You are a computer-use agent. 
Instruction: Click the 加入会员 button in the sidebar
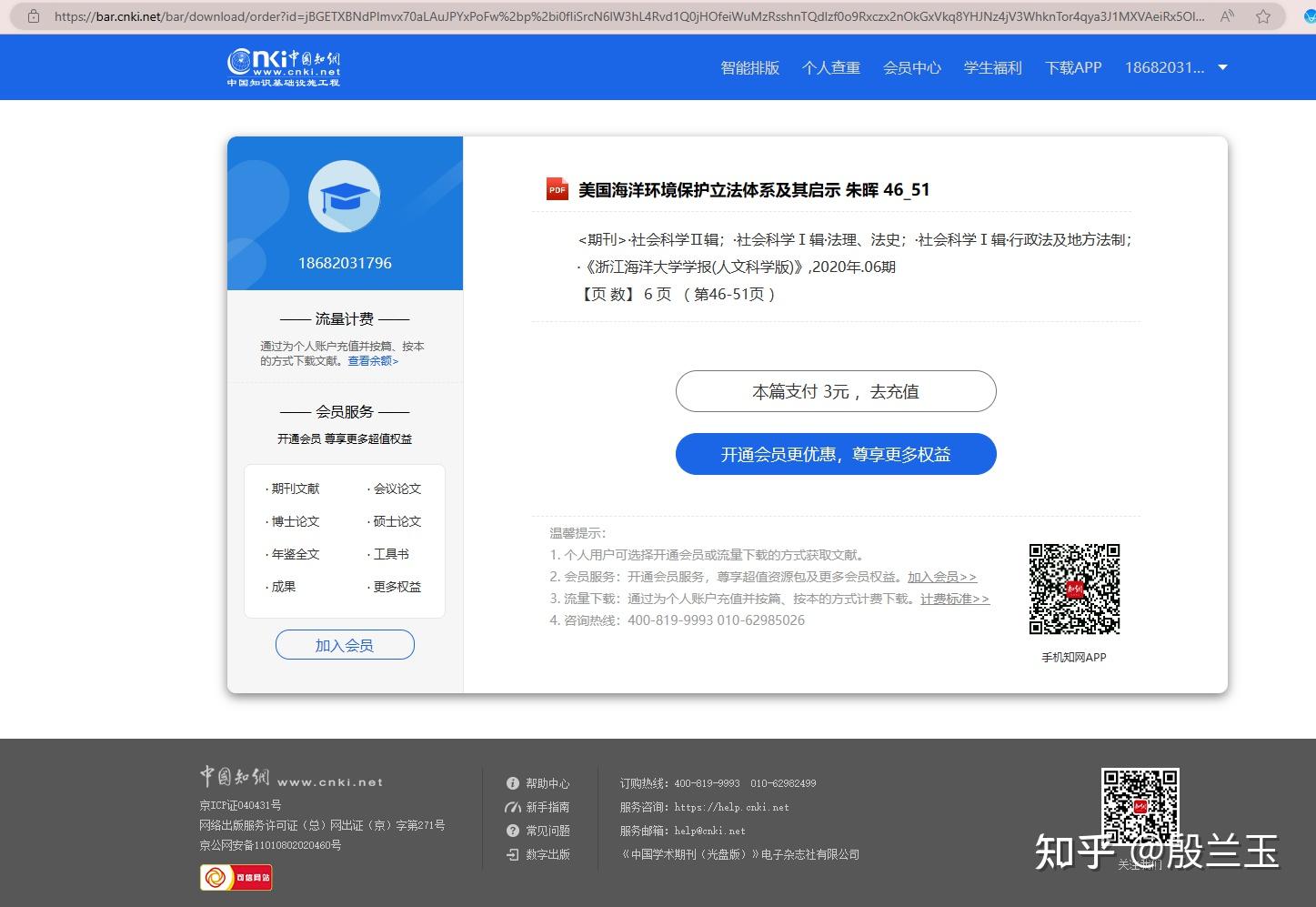click(x=345, y=645)
